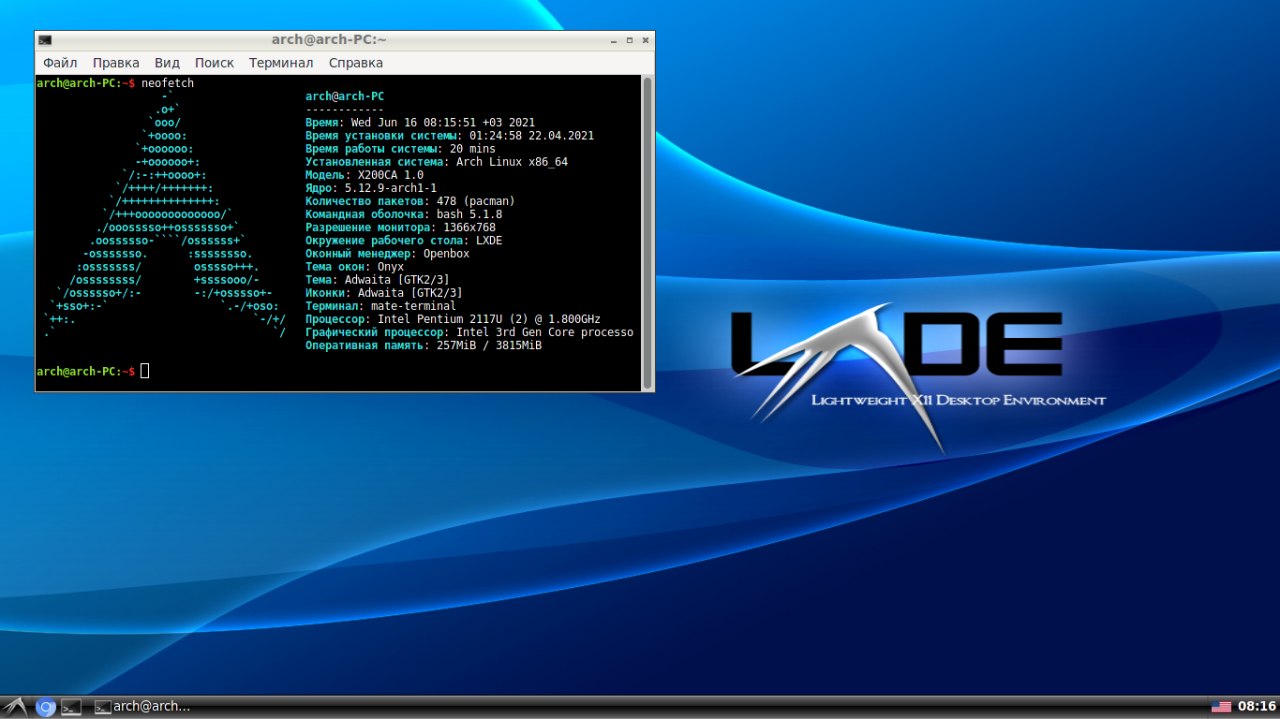Open the LXDE start menu icon
This screenshot has height=719, width=1280.
click(16, 707)
